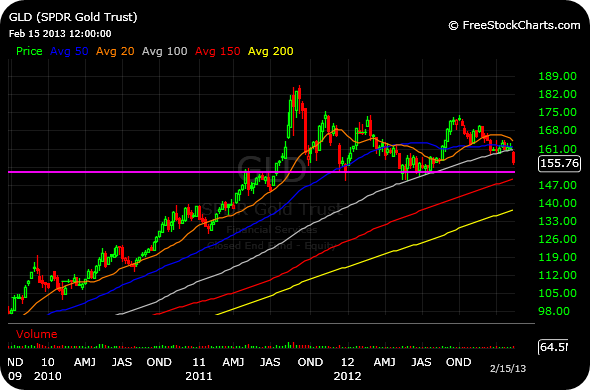
Task: Click the 119.00 price axis label
Action: tap(558, 257)
